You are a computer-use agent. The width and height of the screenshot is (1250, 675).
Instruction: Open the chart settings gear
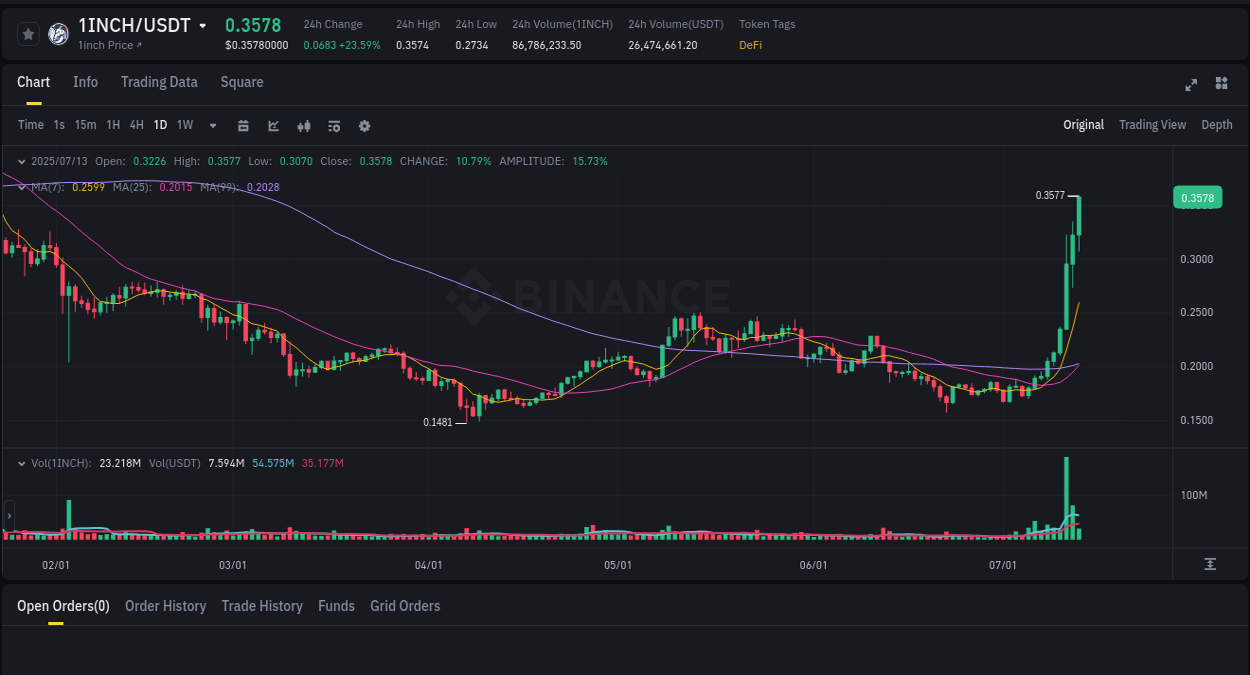tap(364, 125)
